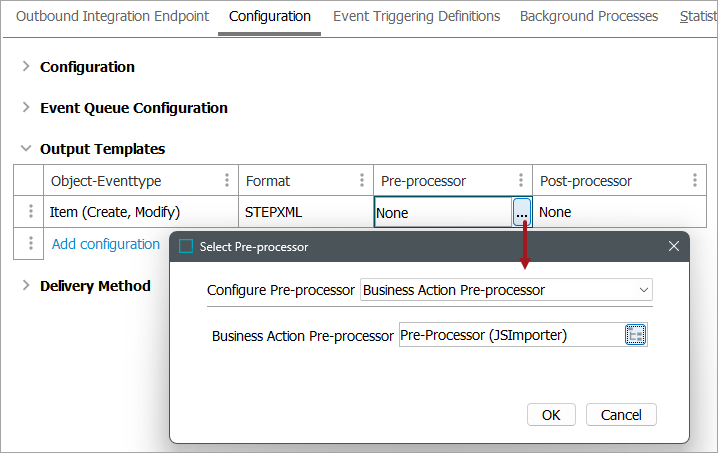Click the Add configuration link
This screenshot has height=453, width=718.
pyautogui.click(x=106, y=244)
